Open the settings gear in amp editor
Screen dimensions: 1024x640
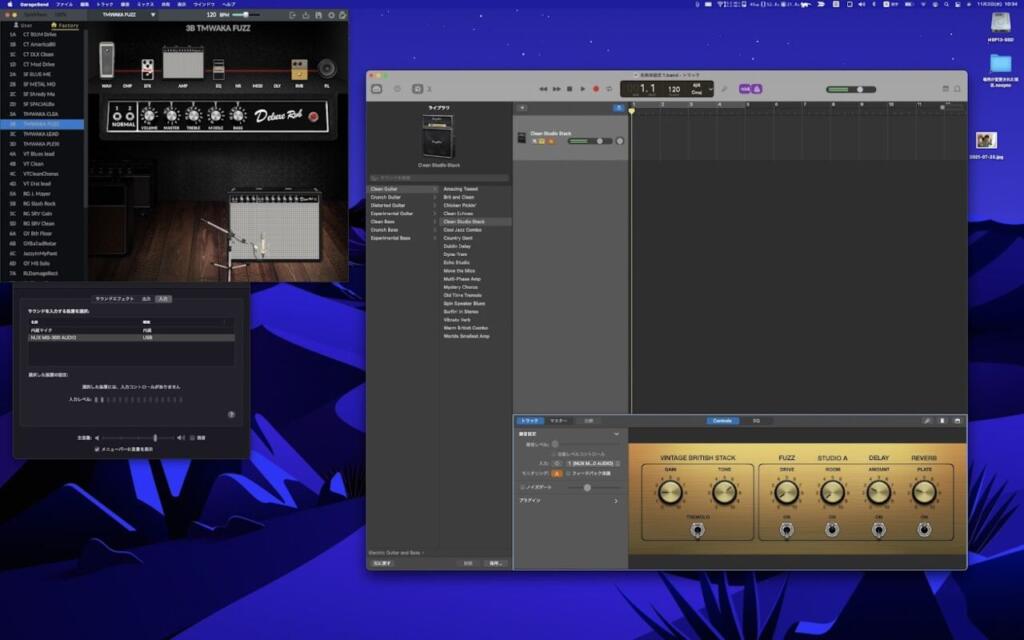pyautogui.click(x=331, y=15)
